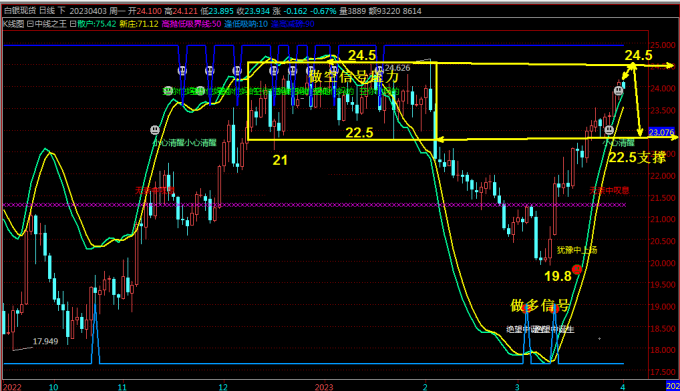Image resolution: width=680 pixels, height=391 pixels.
Task: Click the magenta dotted 50 boundary line
Action: pos(314,205)
